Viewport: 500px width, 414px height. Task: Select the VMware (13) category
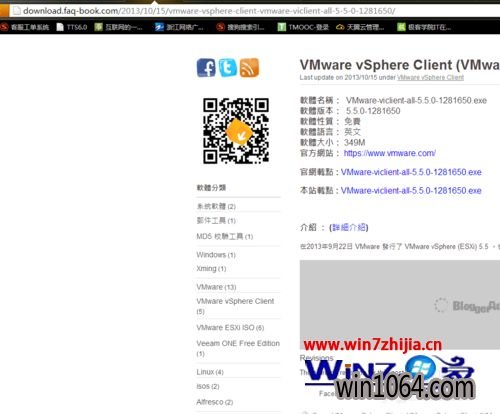coord(216,287)
